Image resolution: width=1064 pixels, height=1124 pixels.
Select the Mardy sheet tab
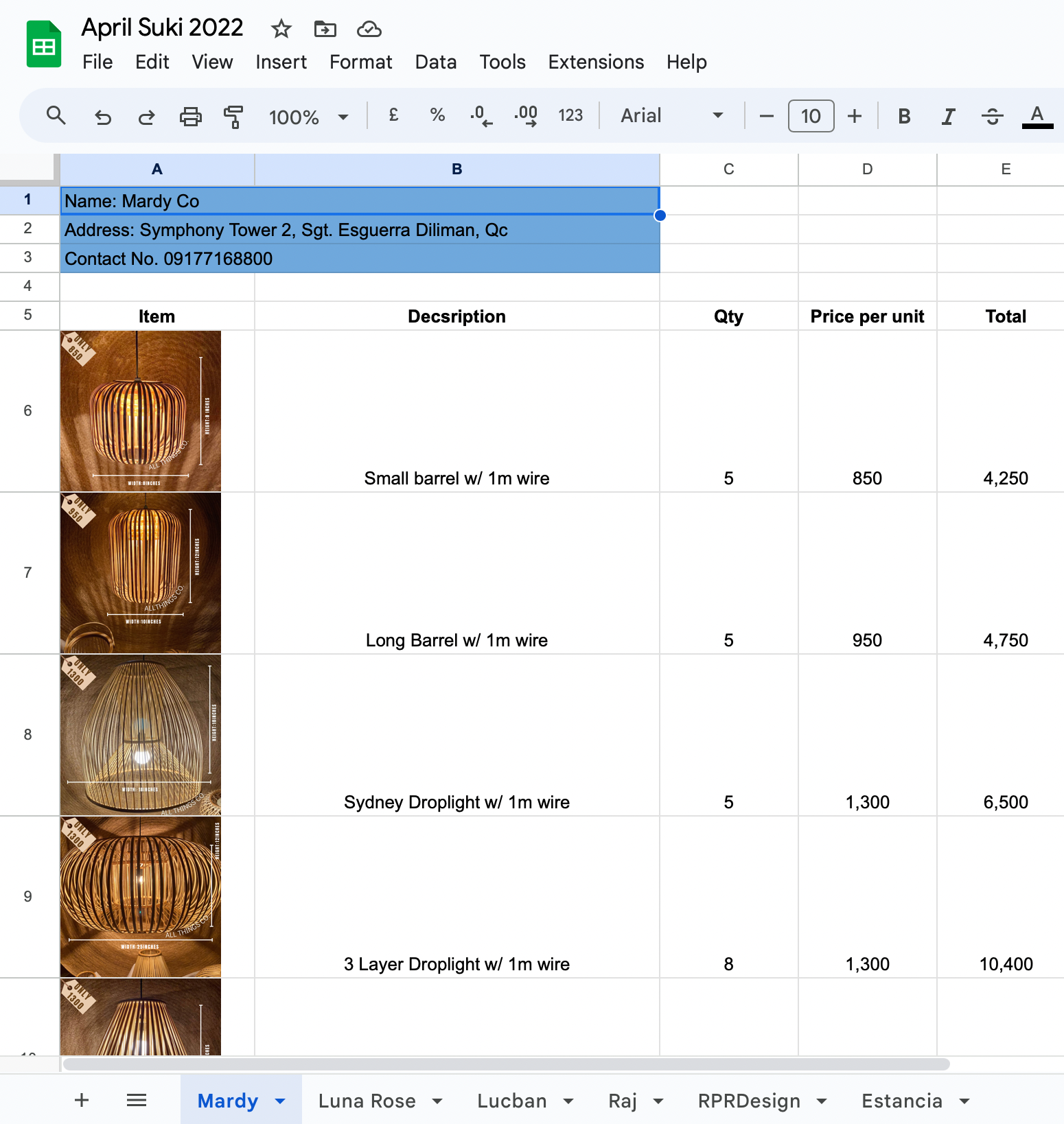pyautogui.click(x=227, y=1101)
